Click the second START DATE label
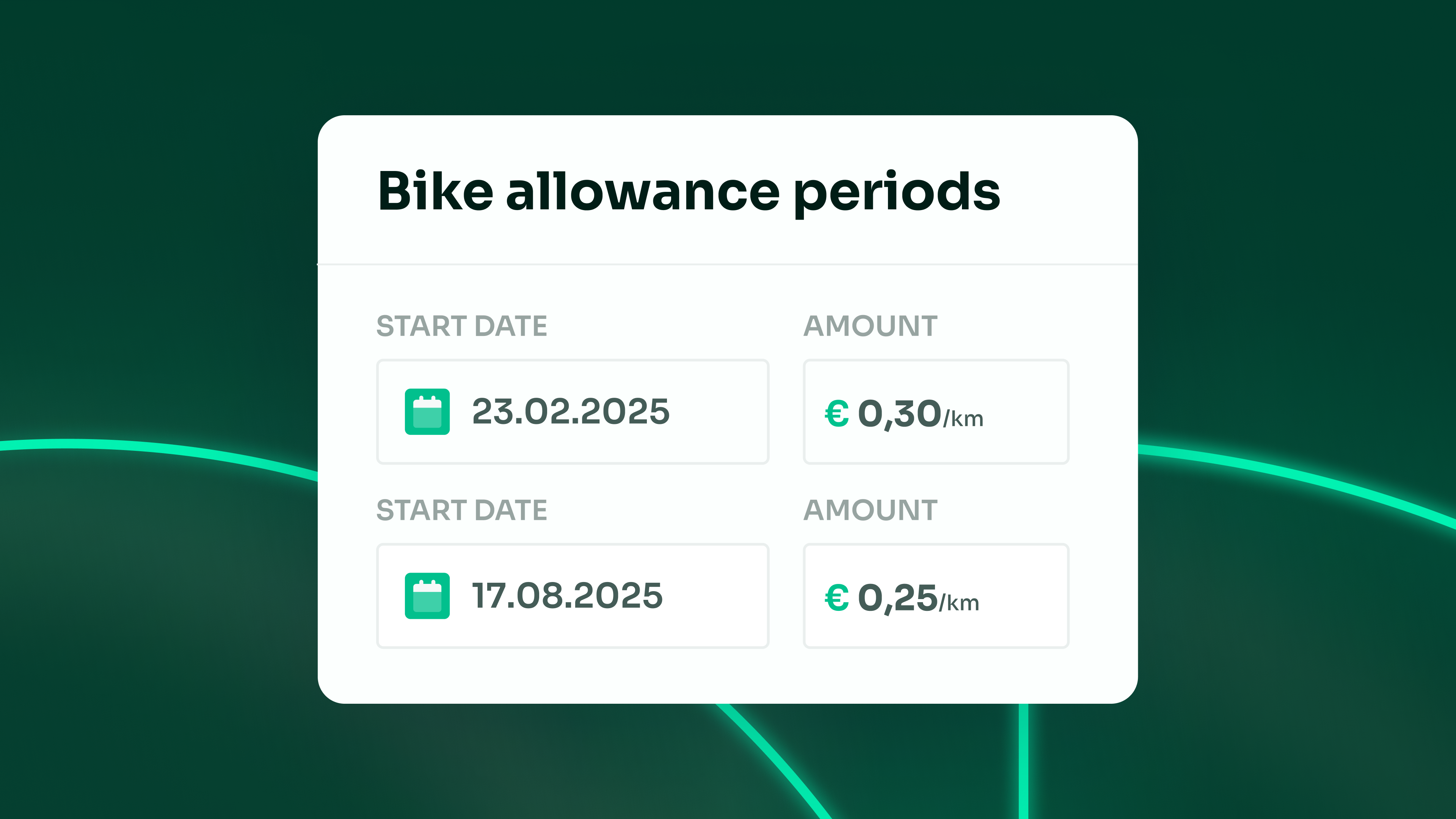 462,510
